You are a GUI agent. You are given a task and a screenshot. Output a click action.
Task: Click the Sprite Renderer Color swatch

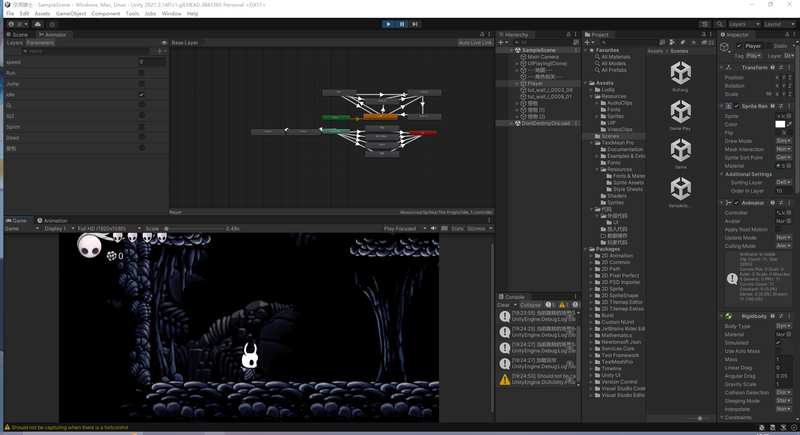(780, 124)
